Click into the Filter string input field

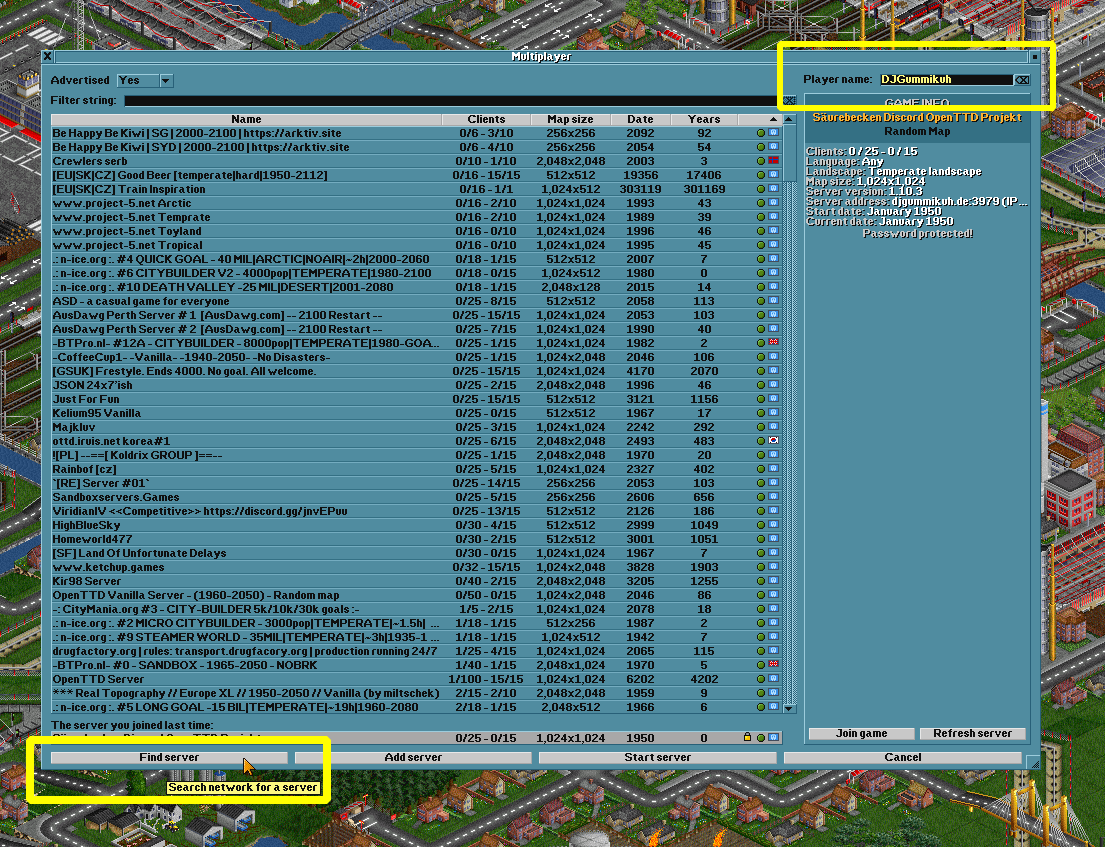tap(452, 101)
